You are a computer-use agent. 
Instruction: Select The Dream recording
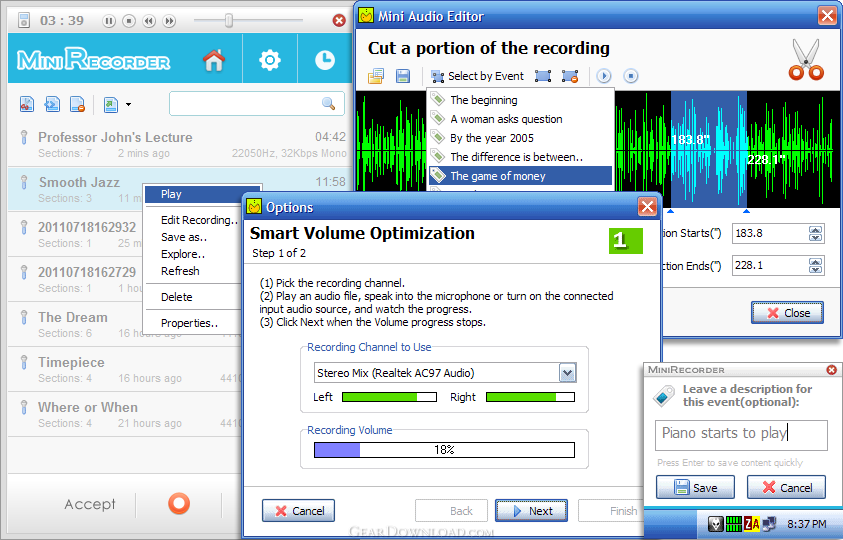[76, 324]
